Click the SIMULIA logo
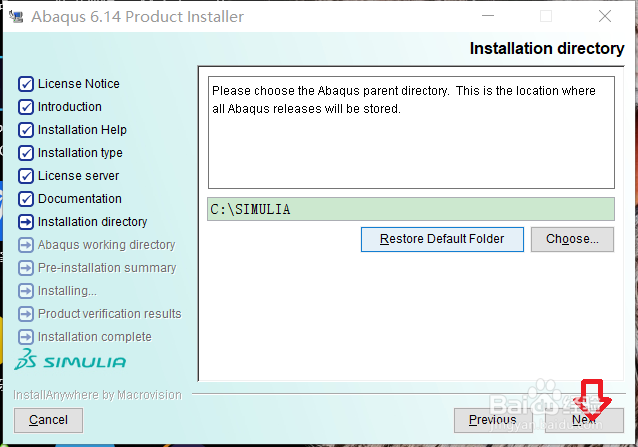Viewport: 638px width, 447px height. click(70, 360)
